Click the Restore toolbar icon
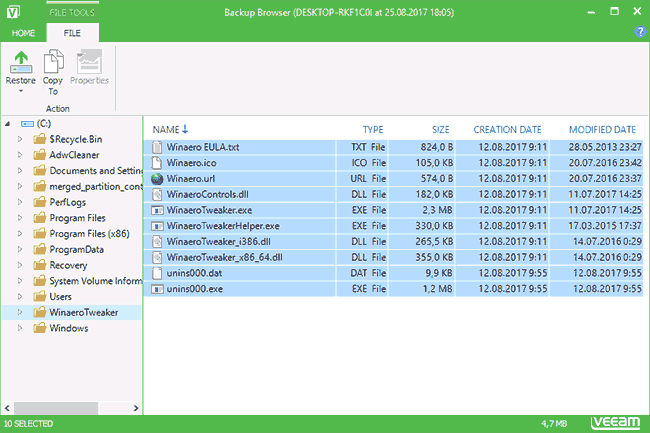The image size is (650, 433). (x=21, y=62)
